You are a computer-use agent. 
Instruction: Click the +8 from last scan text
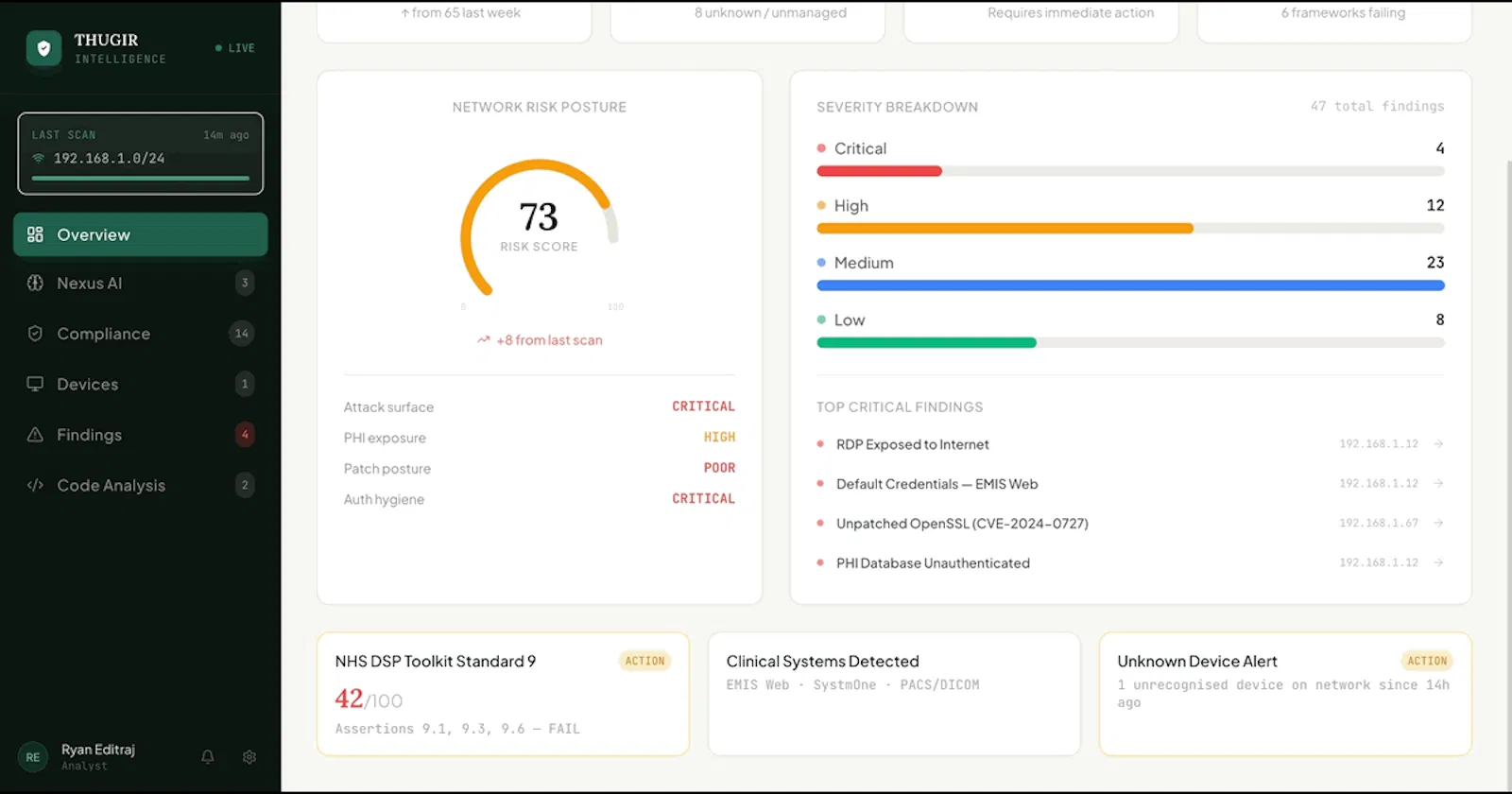tap(549, 340)
